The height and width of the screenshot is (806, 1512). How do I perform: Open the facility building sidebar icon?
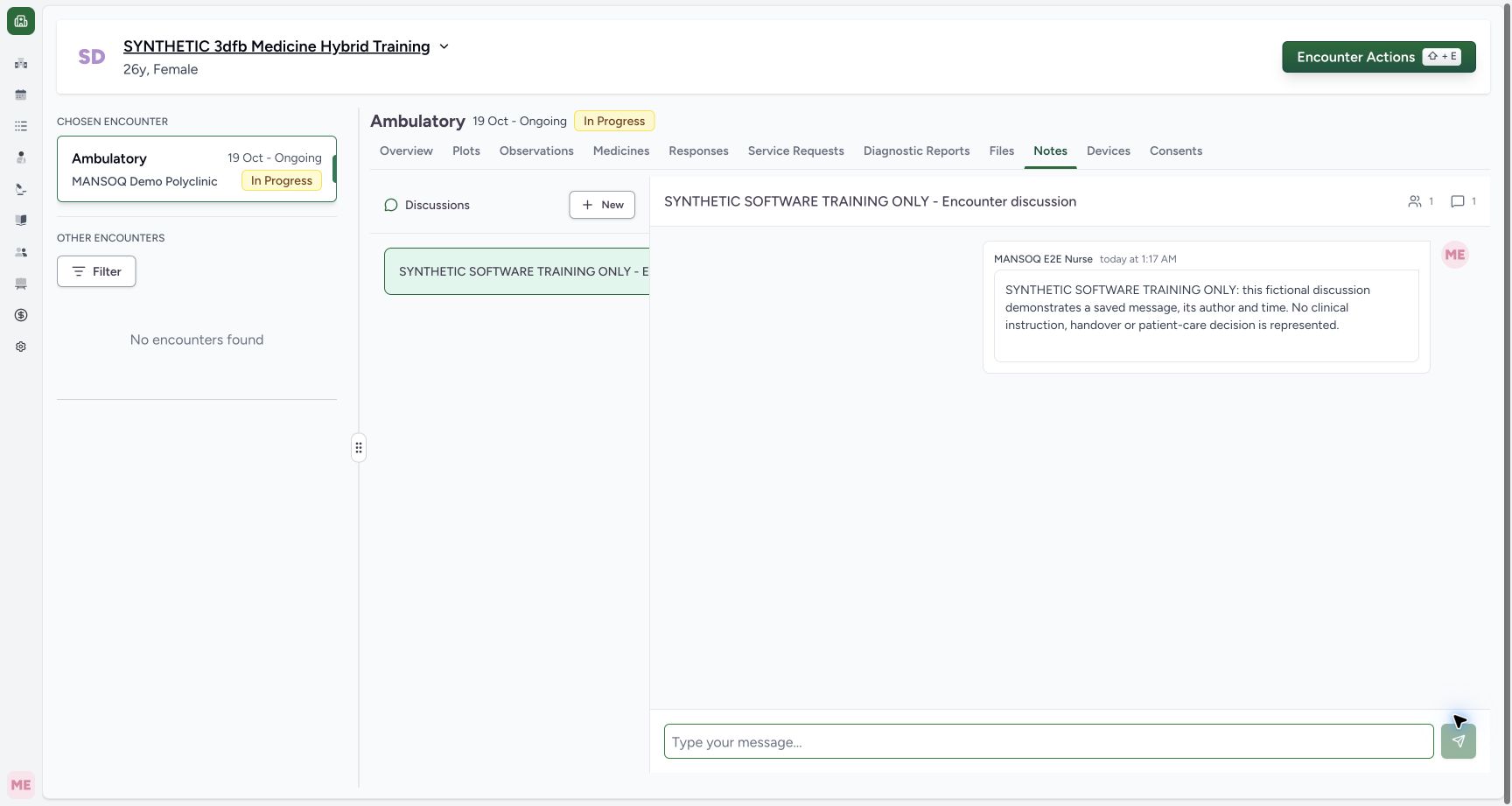click(x=21, y=63)
